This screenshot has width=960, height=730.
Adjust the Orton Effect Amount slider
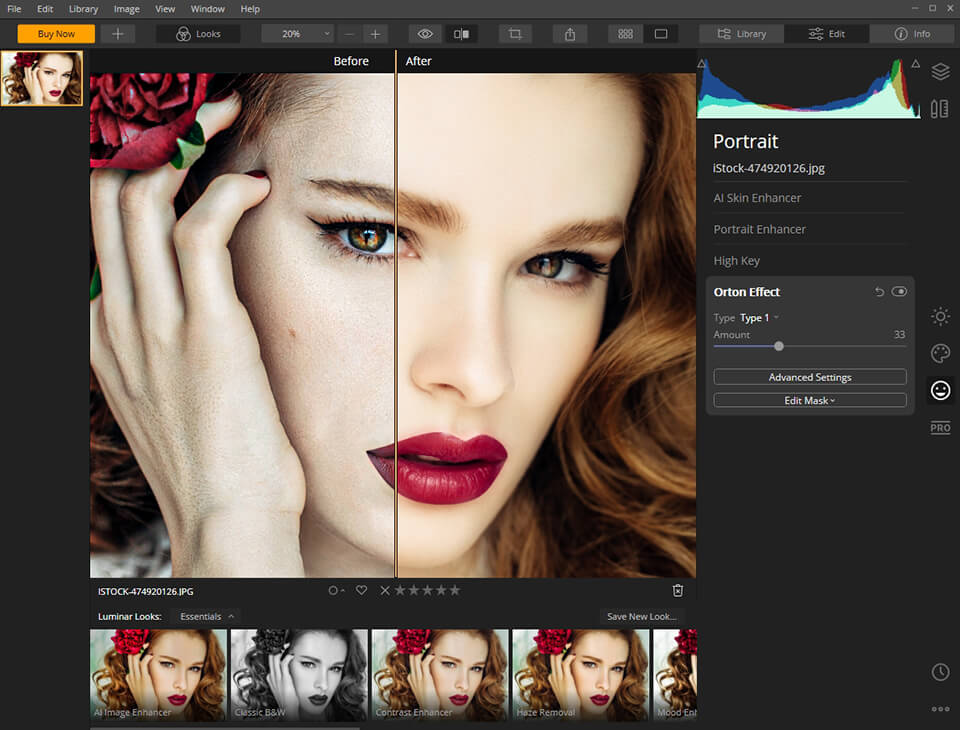tap(779, 345)
